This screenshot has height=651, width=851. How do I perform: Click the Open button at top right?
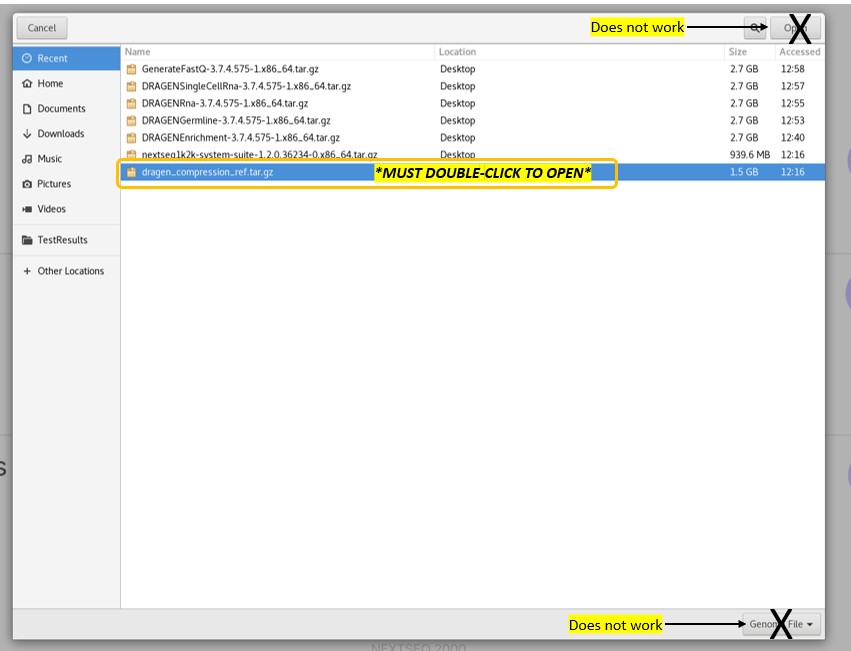coord(796,28)
